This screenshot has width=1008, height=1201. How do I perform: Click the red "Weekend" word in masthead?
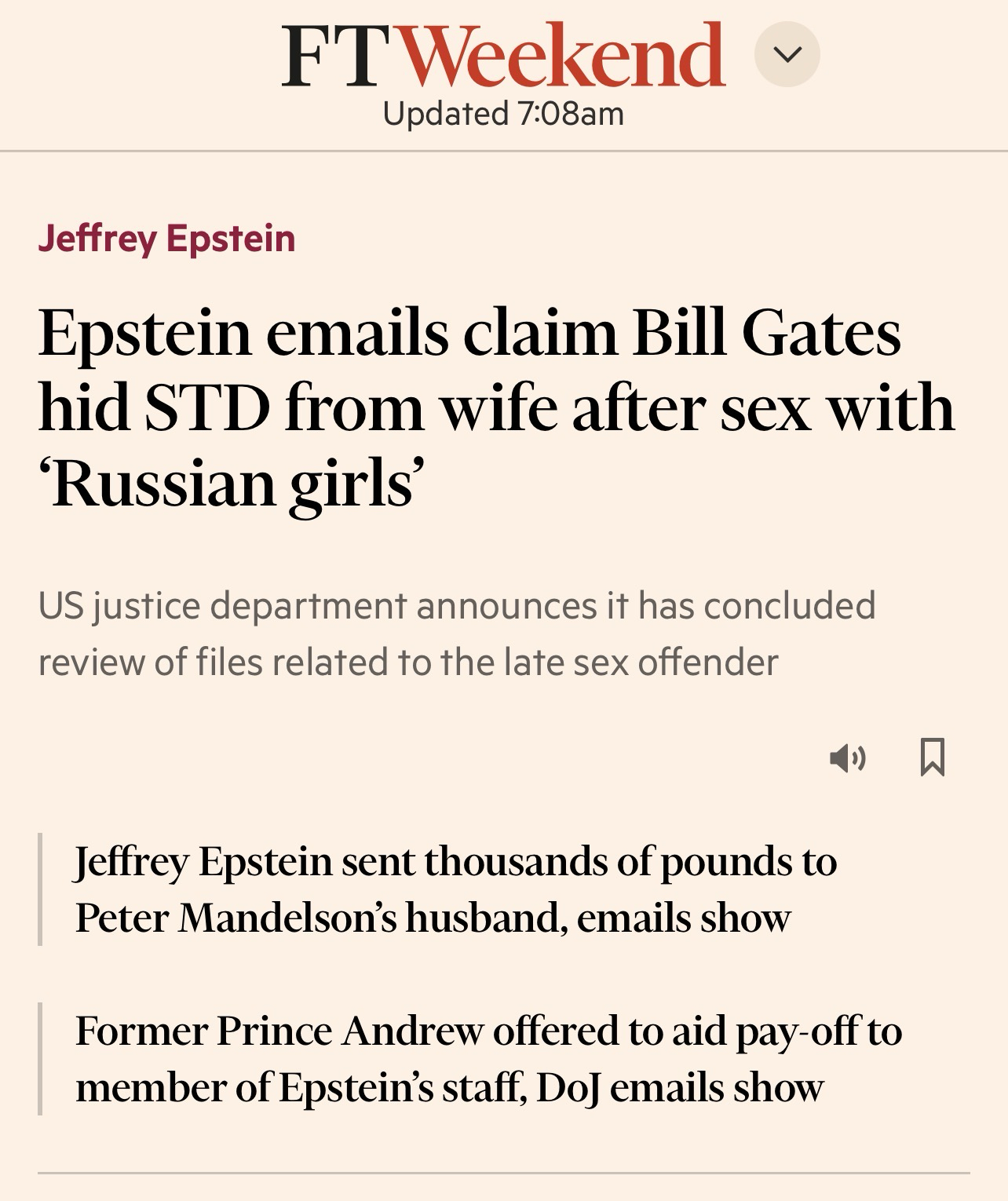[x=564, y=55]
